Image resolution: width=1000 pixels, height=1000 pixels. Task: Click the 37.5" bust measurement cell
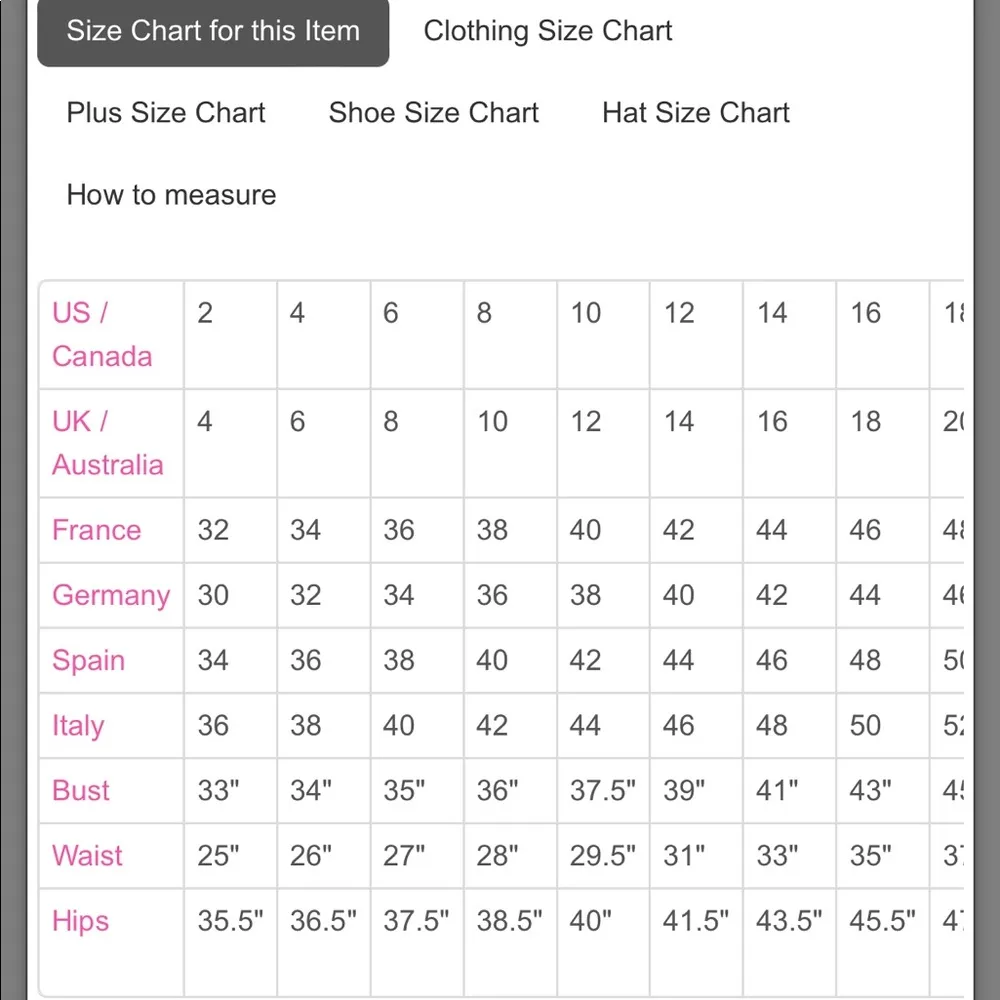coord(603,791)
